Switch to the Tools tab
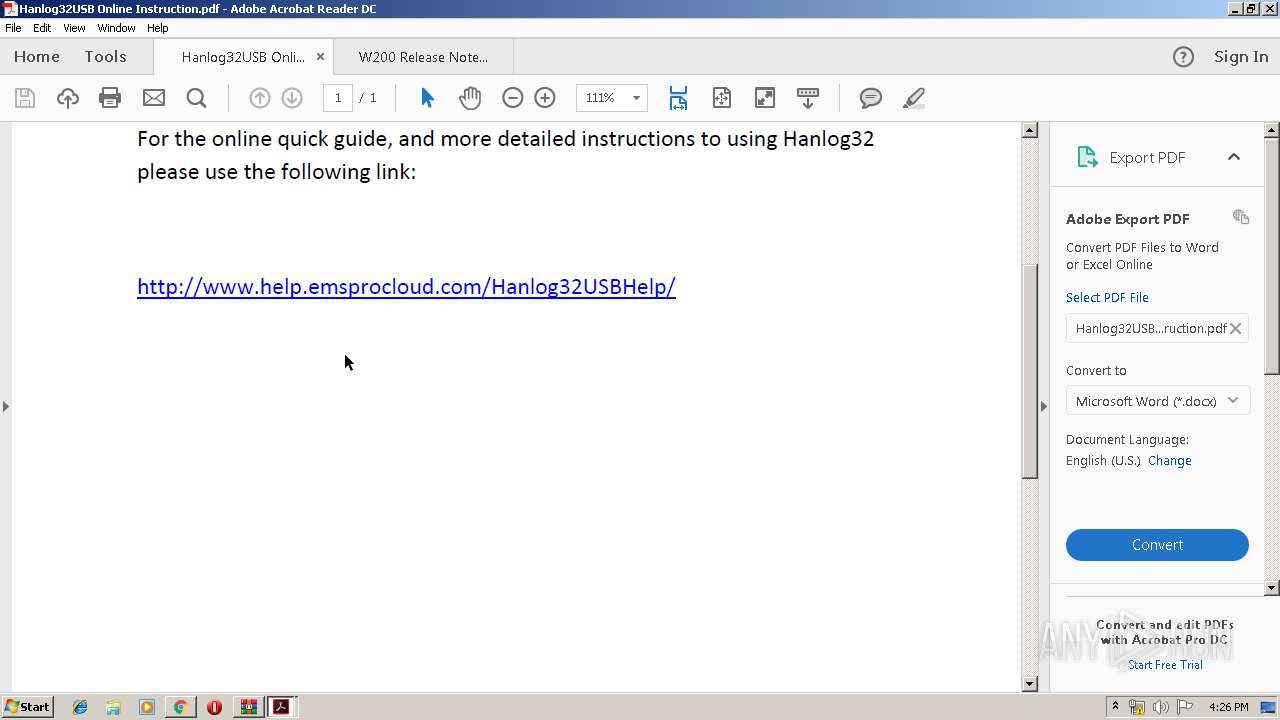1280x720 pixels. tap(105, 57)
